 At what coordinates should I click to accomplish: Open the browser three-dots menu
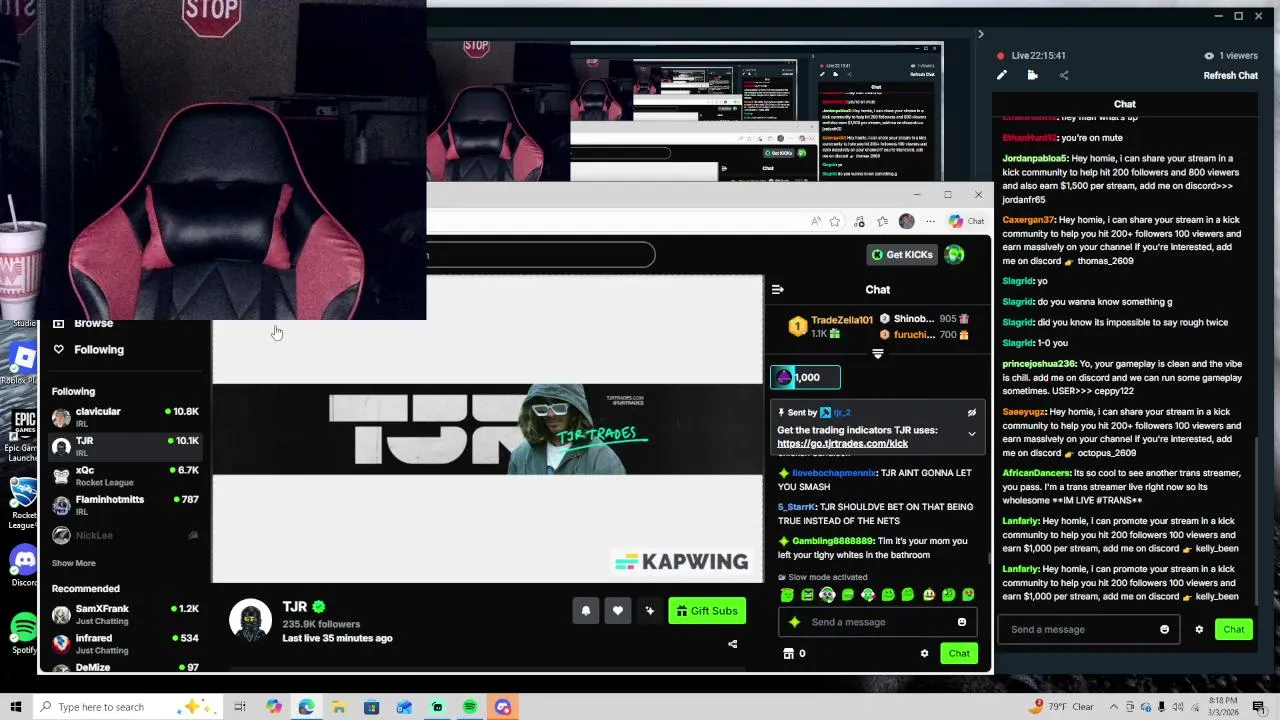(930, 221)
